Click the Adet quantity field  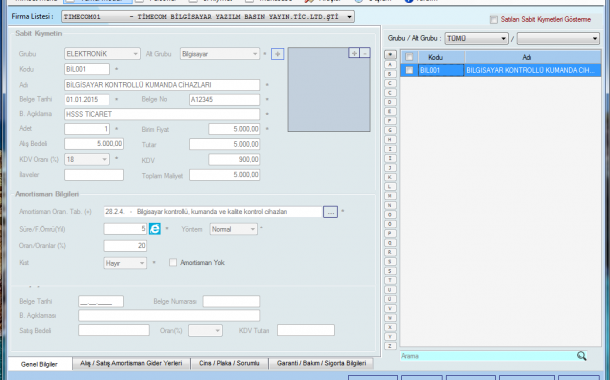[x=87, y=129]
